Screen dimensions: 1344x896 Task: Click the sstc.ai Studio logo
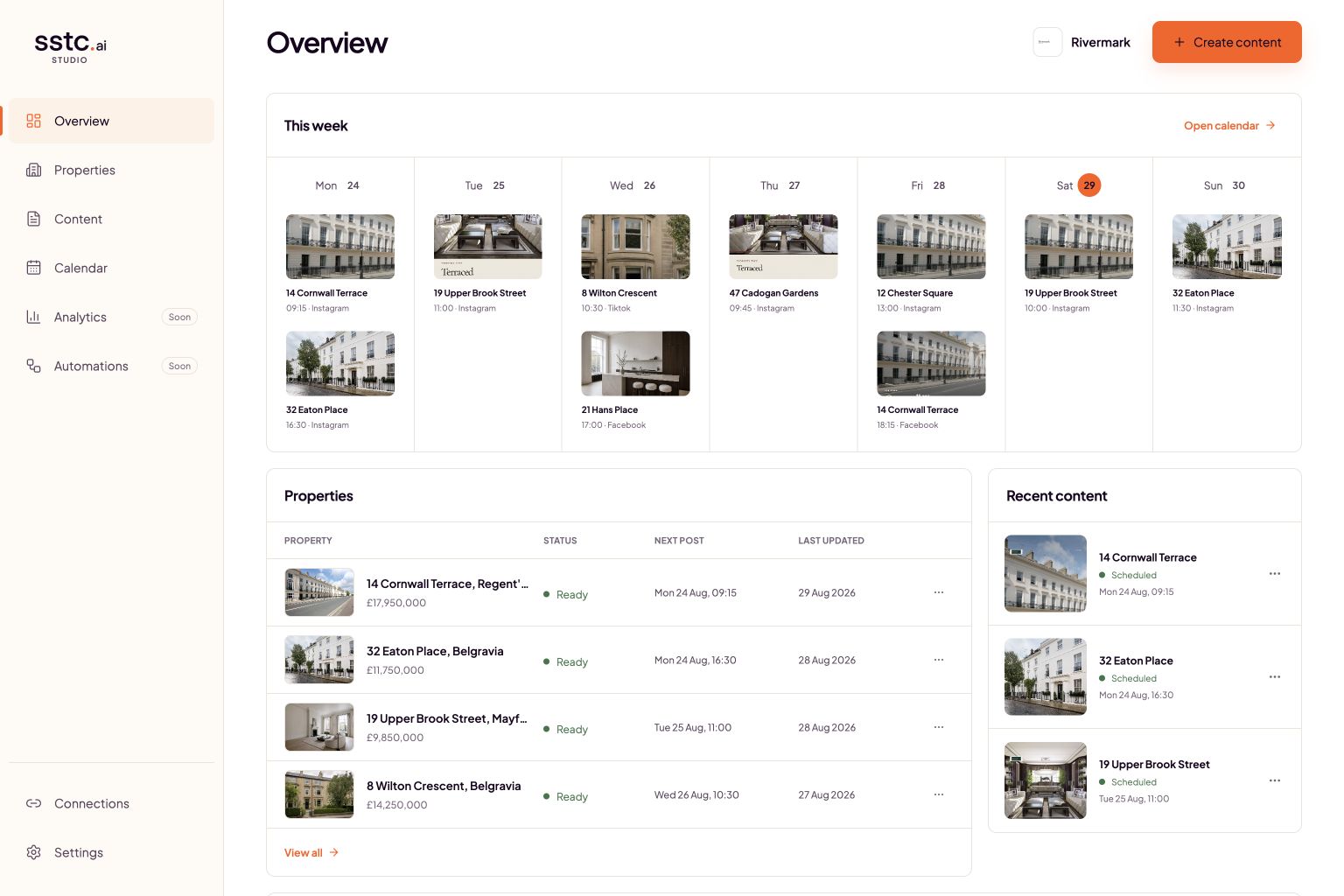pyautogui.click(x=70, y=47)
